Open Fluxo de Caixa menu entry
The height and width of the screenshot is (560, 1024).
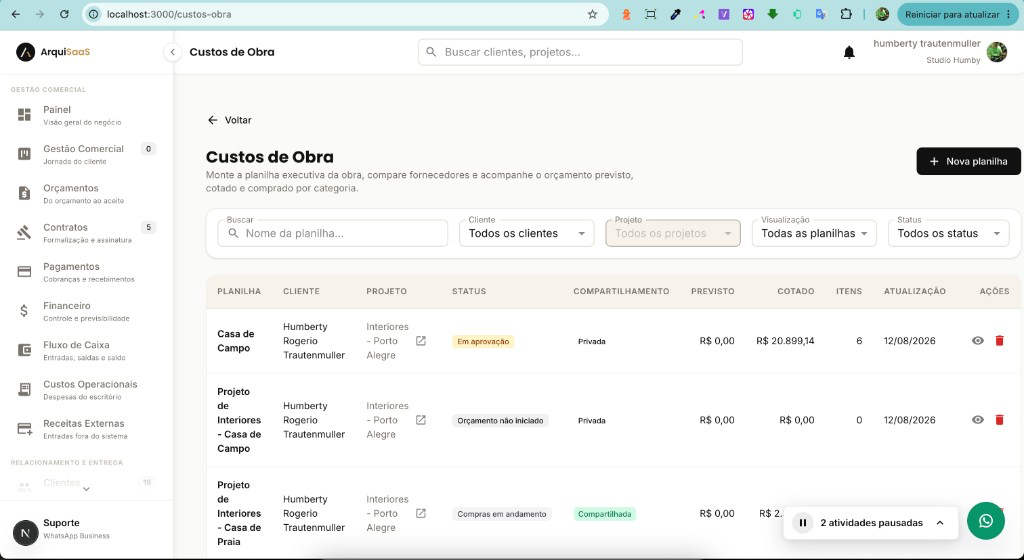coord(86,350)
